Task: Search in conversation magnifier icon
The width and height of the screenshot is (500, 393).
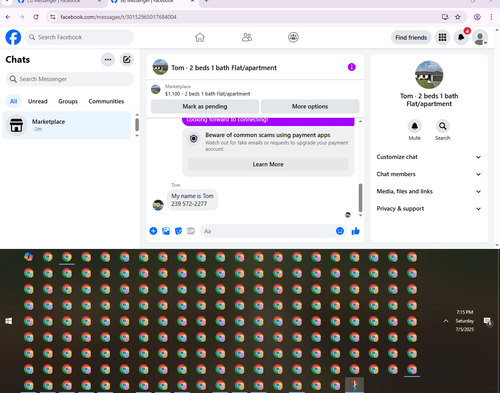Action: tap(443, 126)
